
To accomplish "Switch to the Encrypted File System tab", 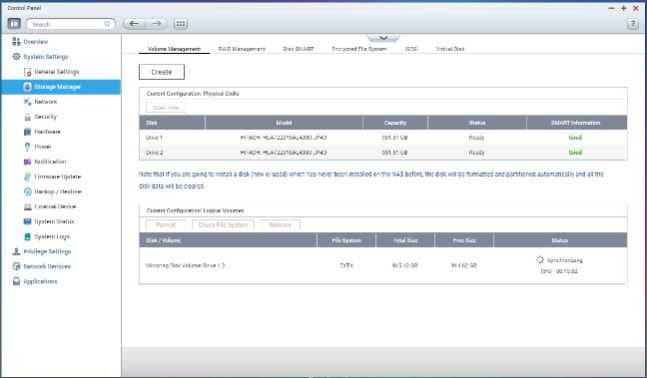I will (359, 49).
